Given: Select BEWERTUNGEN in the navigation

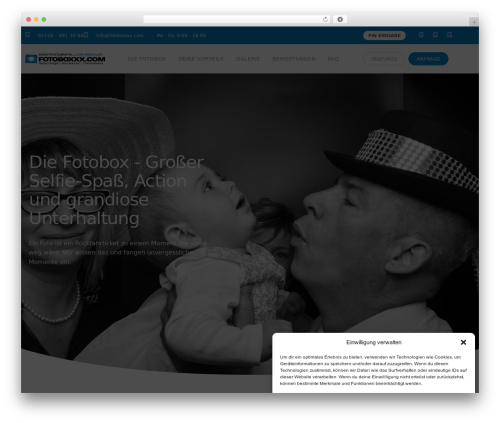Looking at the screenshot, I should click(294, 59).
